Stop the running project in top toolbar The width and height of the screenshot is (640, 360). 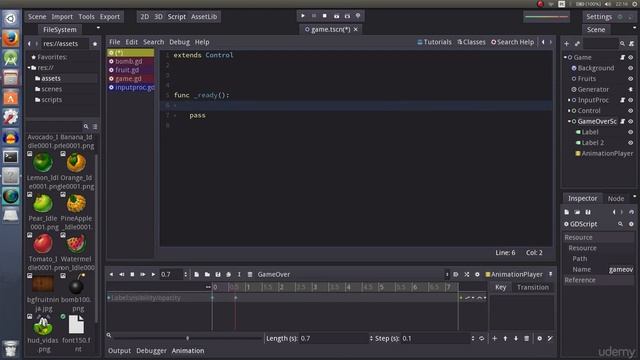(324, 16)
